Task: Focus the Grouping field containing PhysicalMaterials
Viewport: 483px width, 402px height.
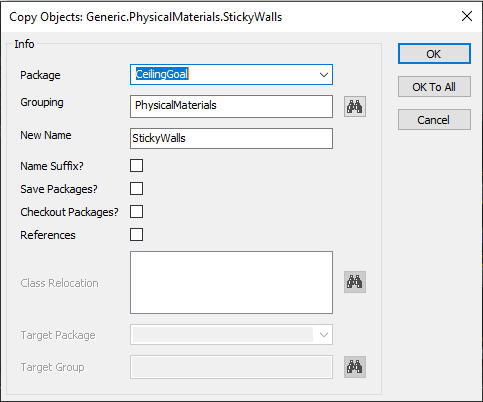Action: pyautogui.click(x=231, y=106)
